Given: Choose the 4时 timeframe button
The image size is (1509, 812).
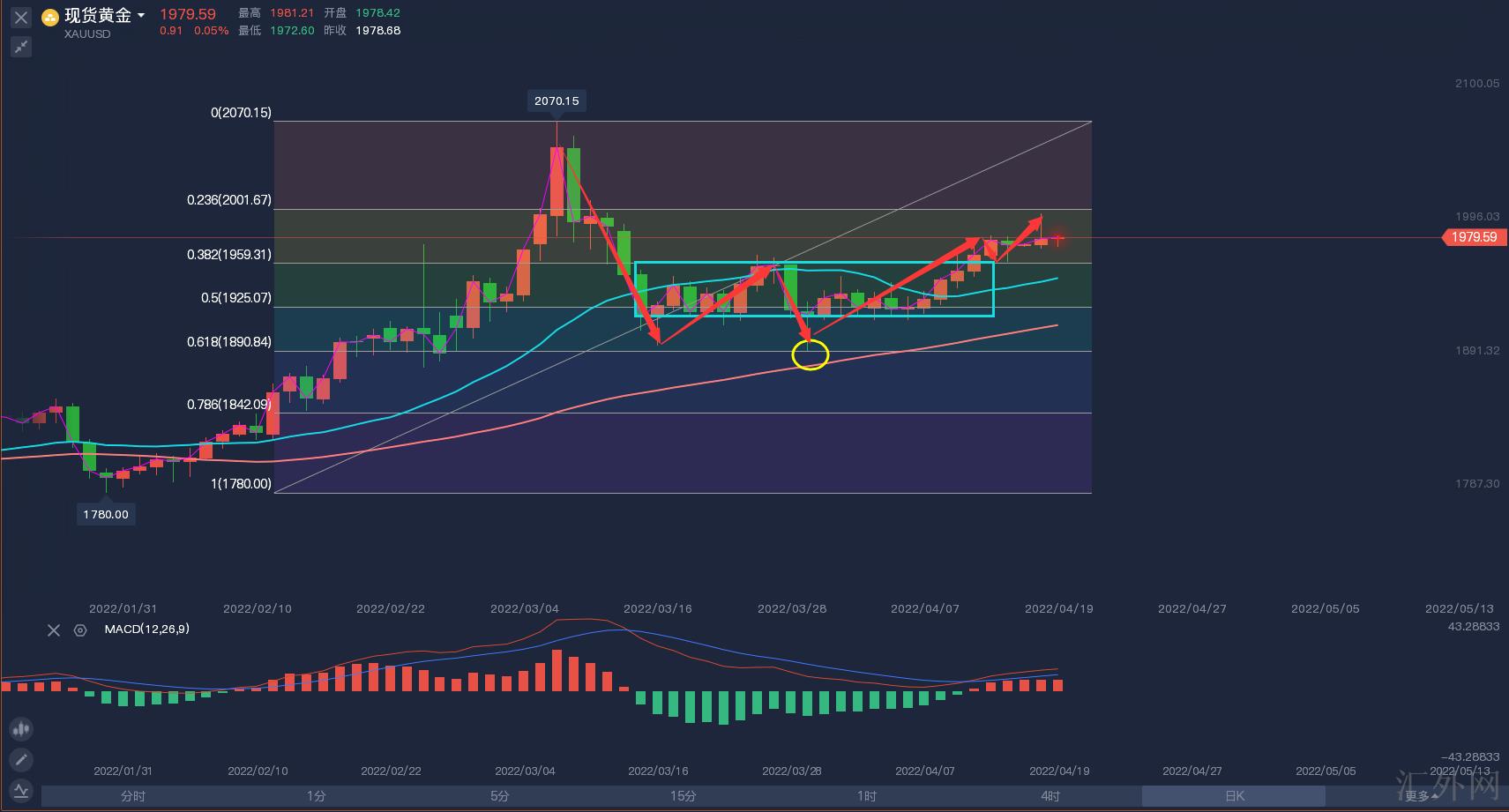Looking at the screenshot, I should [1050, 796].
